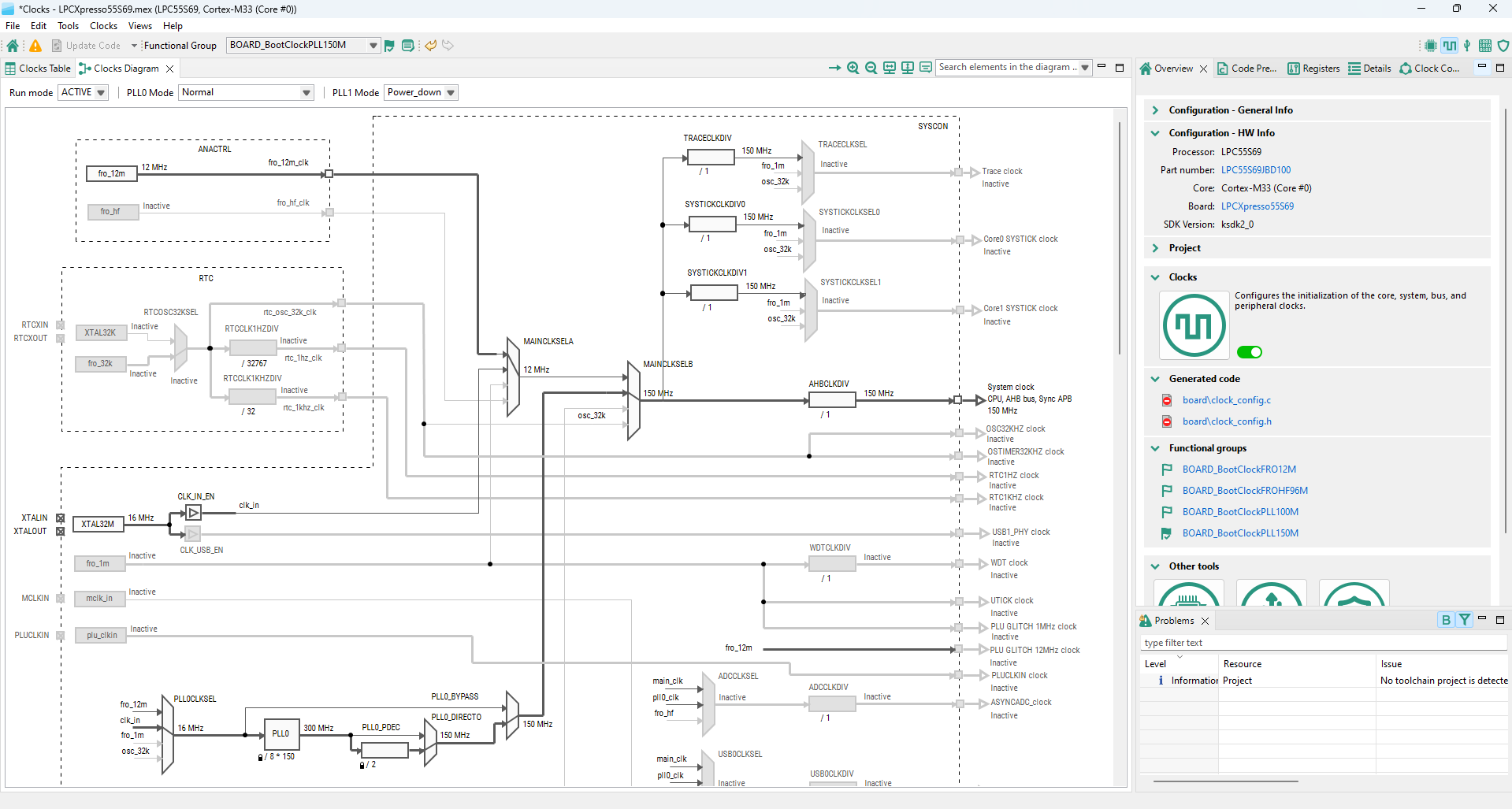The width and height of the screenshot is (1512, 809).
Task: Open the LPC55S69JBD100 part number link
Action: [x=1256, y=170]
